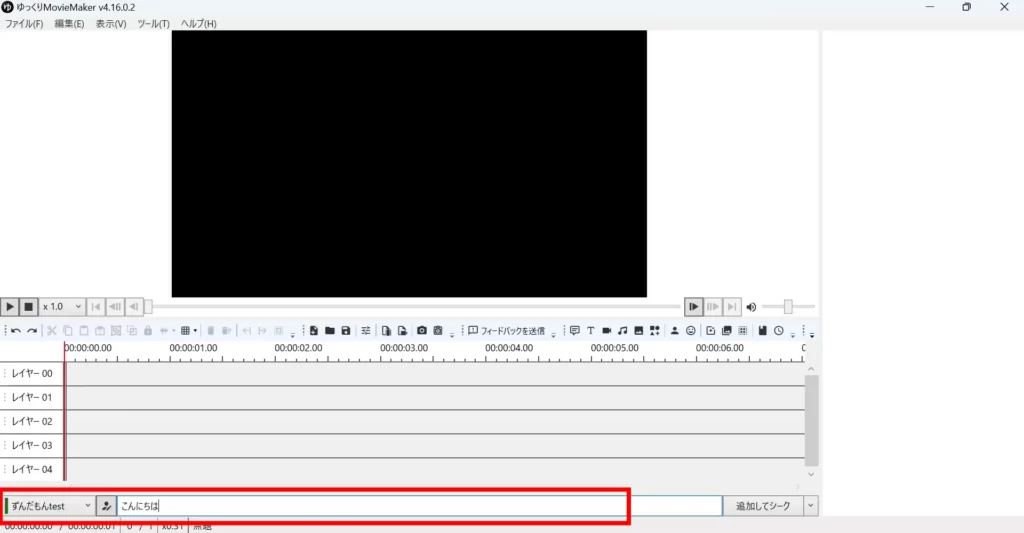Click the play from current position button

click(693, 306)
